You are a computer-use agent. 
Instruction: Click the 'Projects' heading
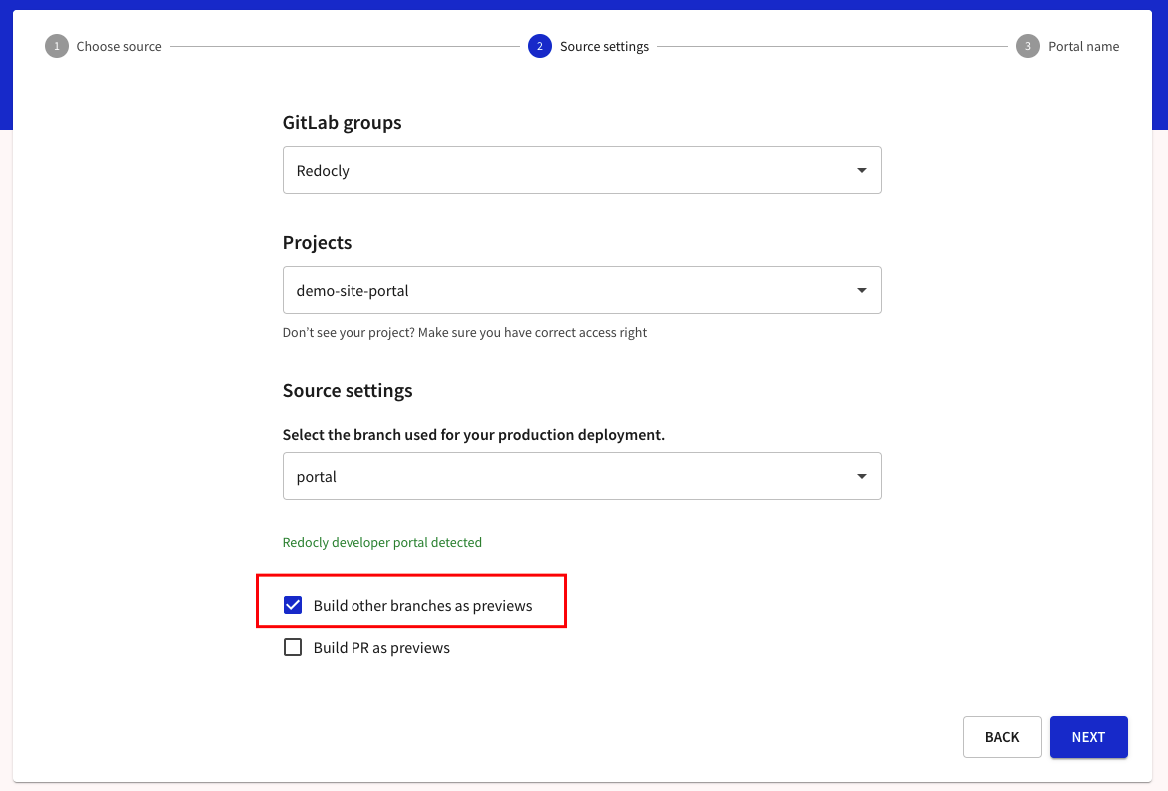(x=317, y=243)
